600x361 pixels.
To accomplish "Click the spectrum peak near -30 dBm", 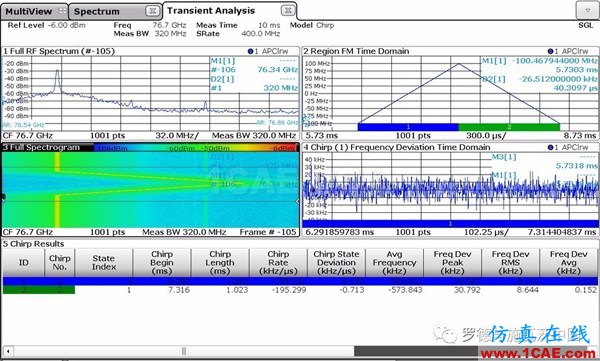I will (x=57, y=71).
